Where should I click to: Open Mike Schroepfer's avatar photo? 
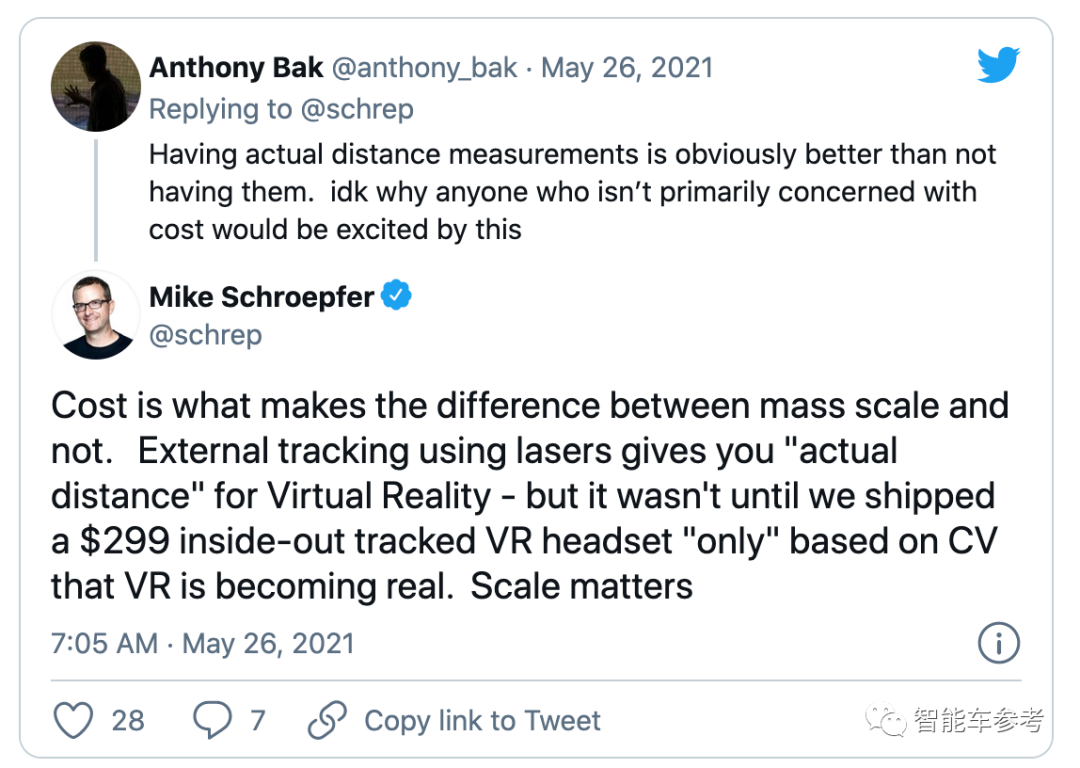(96, 315)
